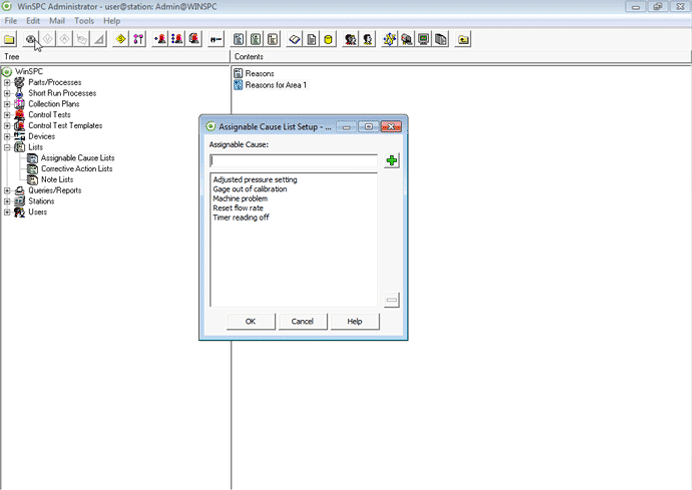Image resolution: width=692 pixels, height=490 pixels.
Task: Open the Mail menu
Action: click(56, 21)
